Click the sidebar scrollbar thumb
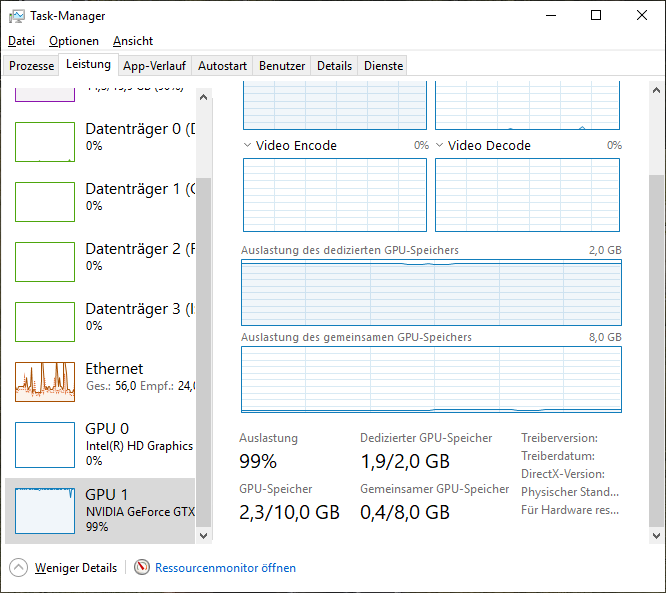This screenshot has width=666, height=593. (203, 352)
